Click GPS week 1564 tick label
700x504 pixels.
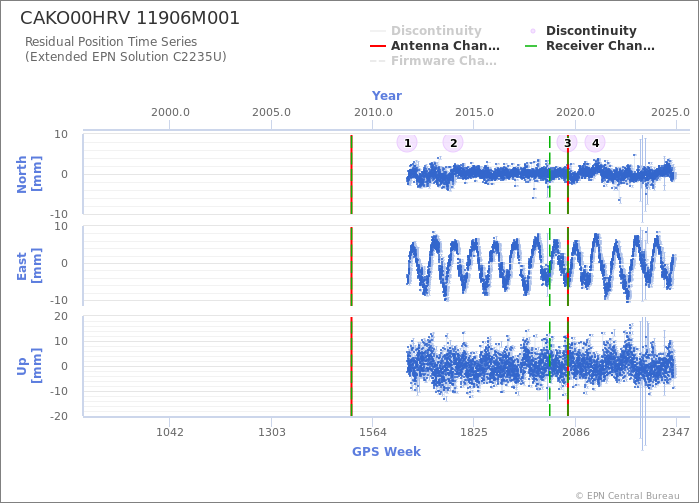point(373,432)
